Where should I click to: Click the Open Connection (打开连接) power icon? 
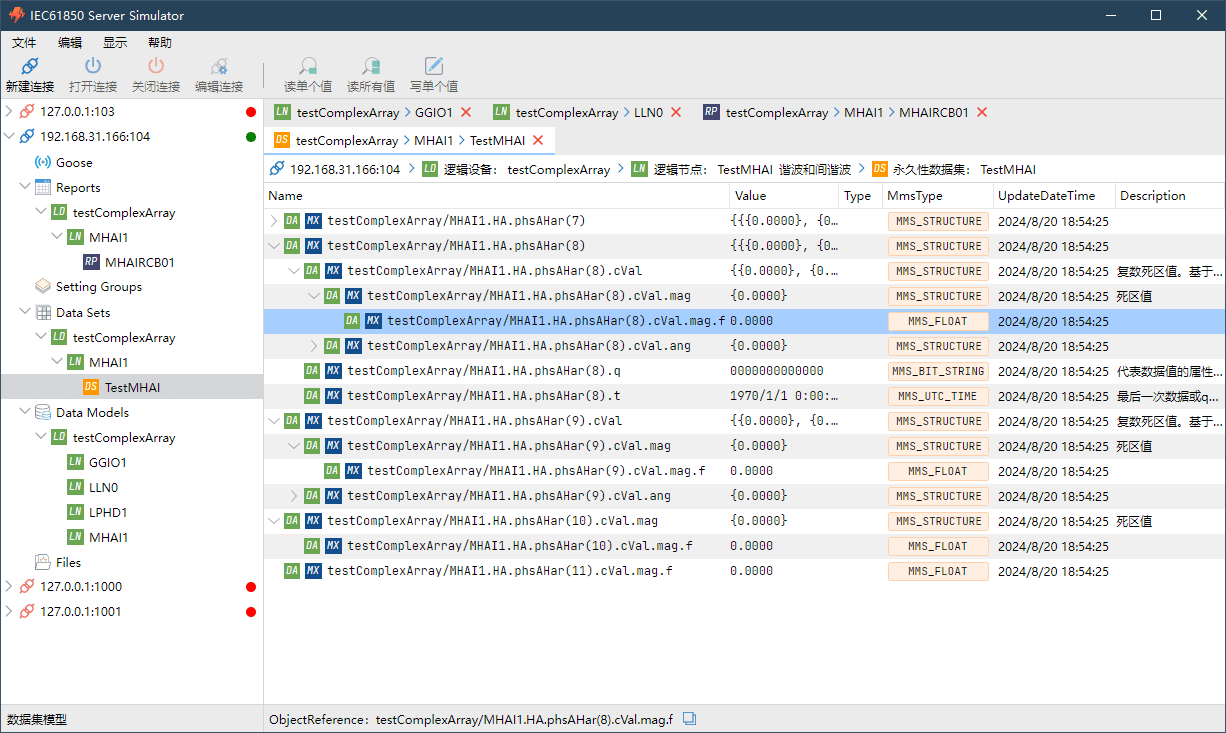click(x=92, y=67)
